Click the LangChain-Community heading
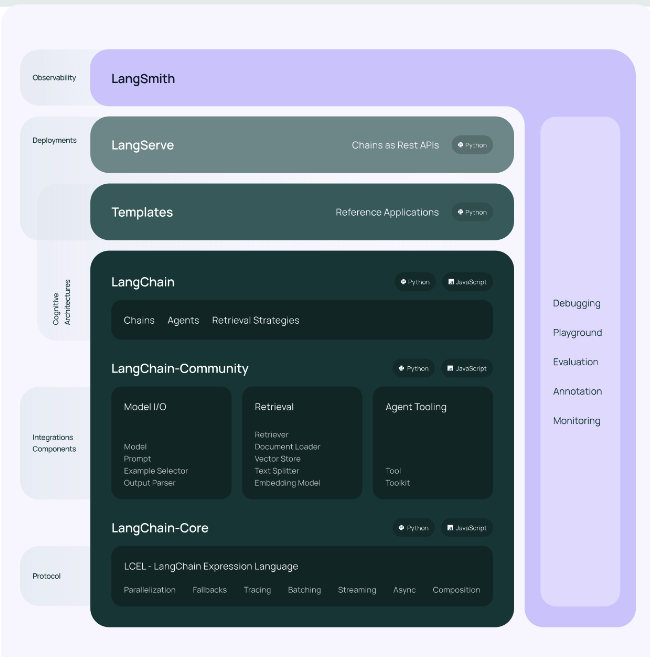650x657 pixels. pyautogui.click(x=180, y=369)
